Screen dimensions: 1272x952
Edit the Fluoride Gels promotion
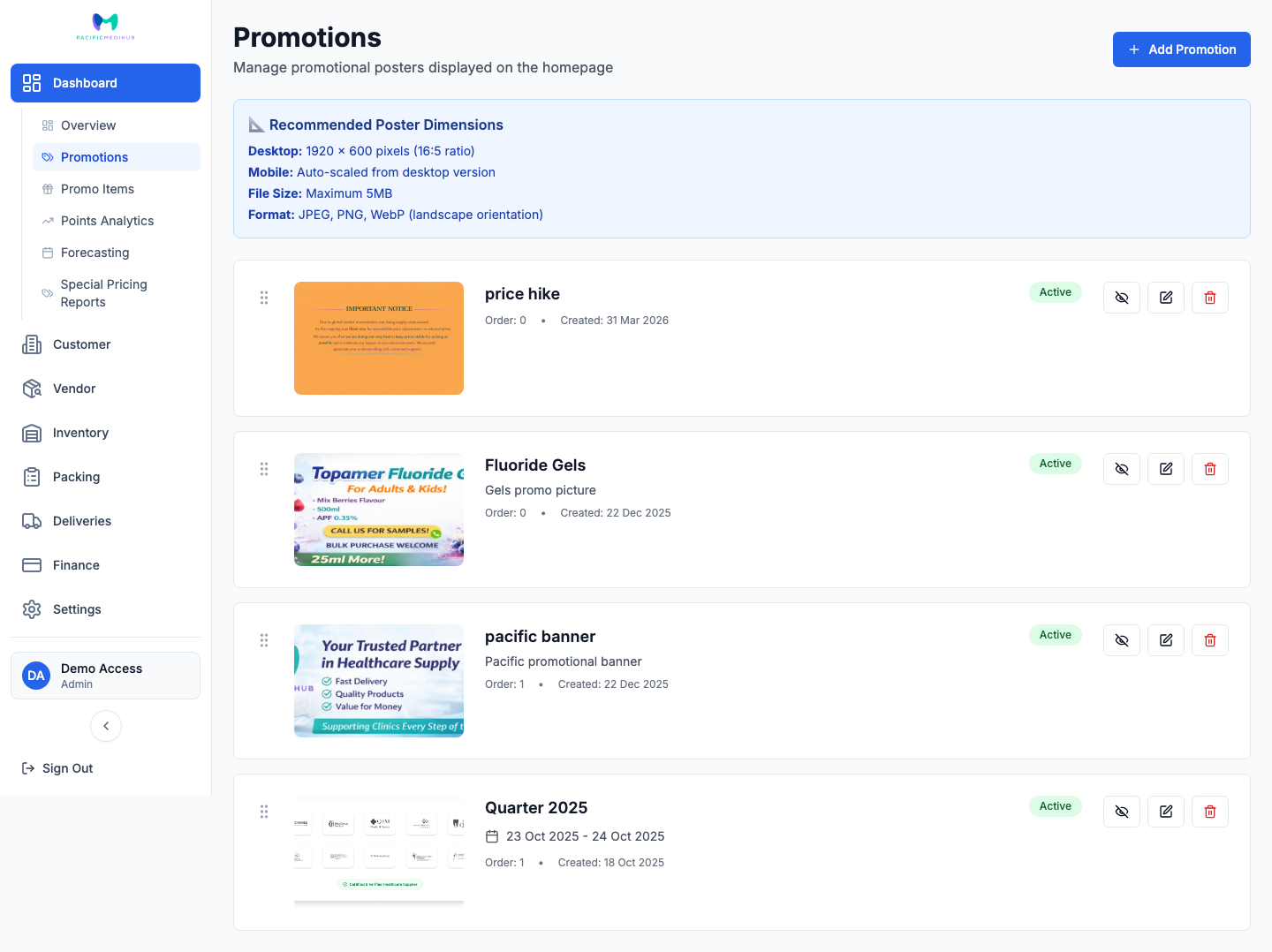(x=1166, y=469)
